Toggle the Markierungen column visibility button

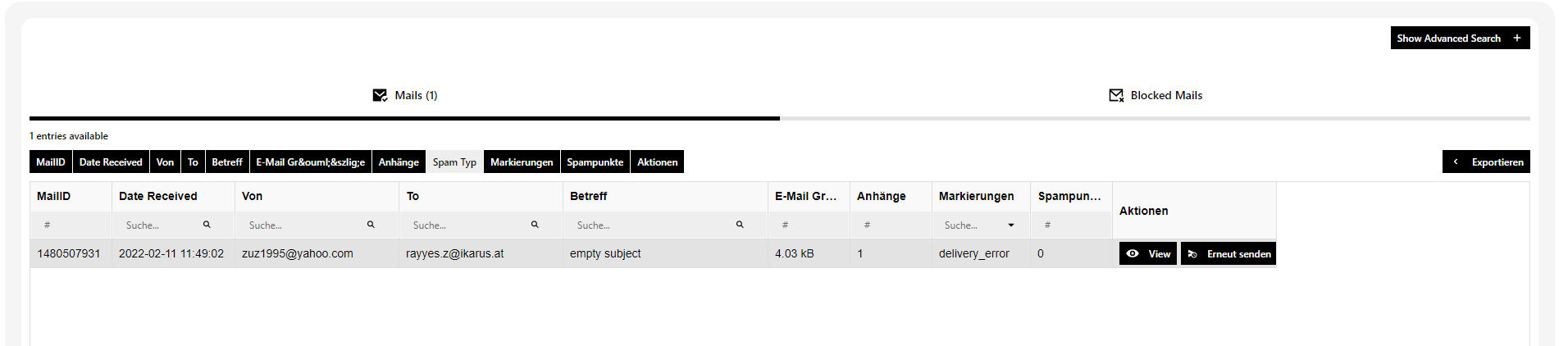(522, 162)
